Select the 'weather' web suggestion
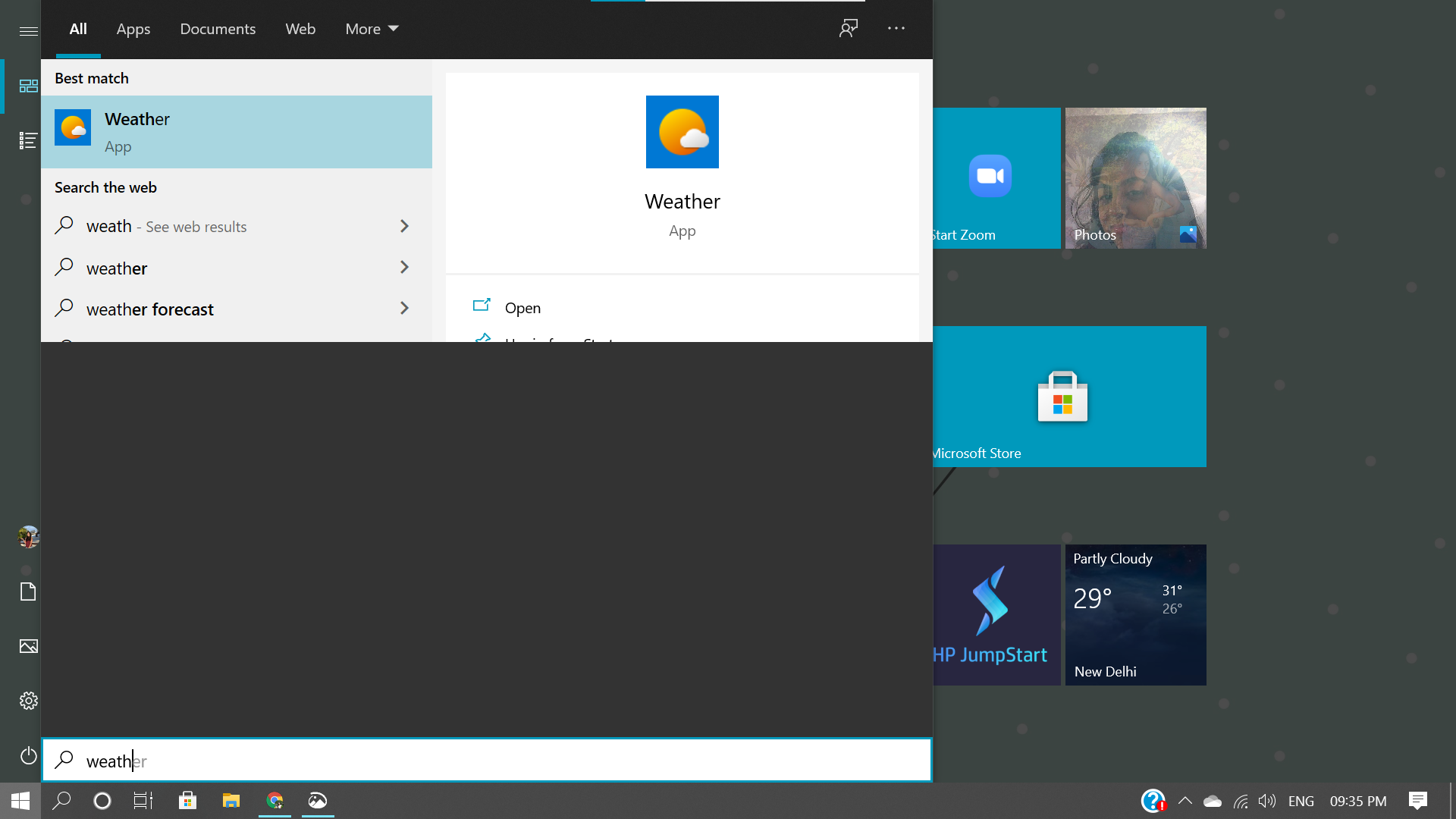Viewport: 1456px width, 819px height. (x=237, y=267)
